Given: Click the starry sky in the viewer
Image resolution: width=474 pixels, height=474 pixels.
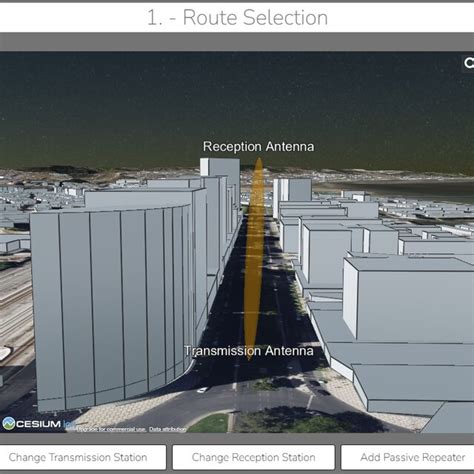Looking at the screenshot, I should [x=233, y=100].
